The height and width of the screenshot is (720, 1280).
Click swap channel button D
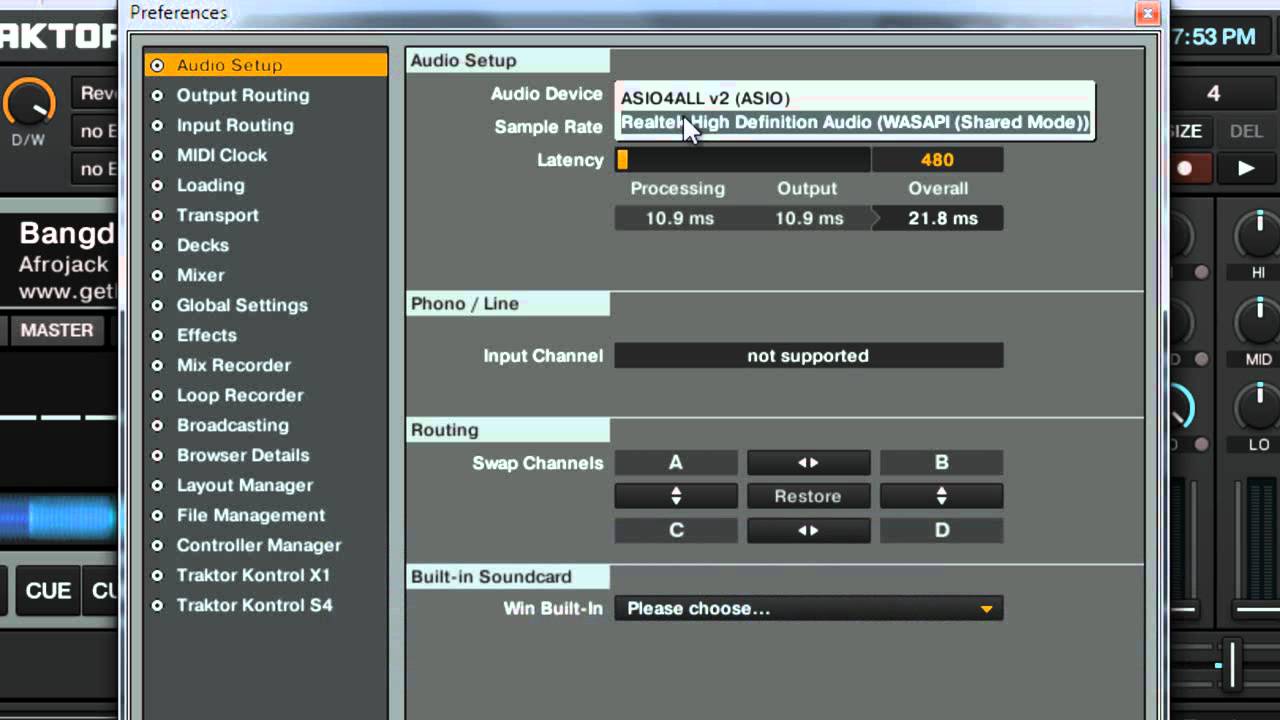941,530
